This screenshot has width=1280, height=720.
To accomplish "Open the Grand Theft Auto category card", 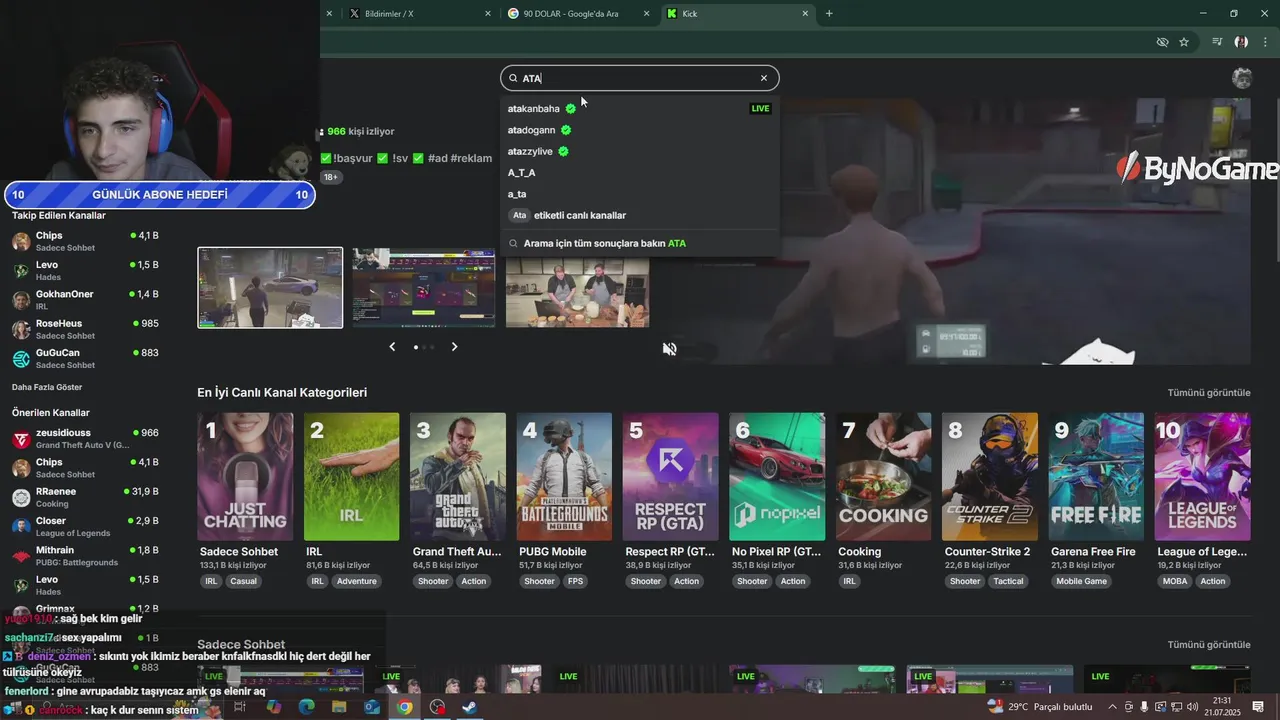I will 458,477.
